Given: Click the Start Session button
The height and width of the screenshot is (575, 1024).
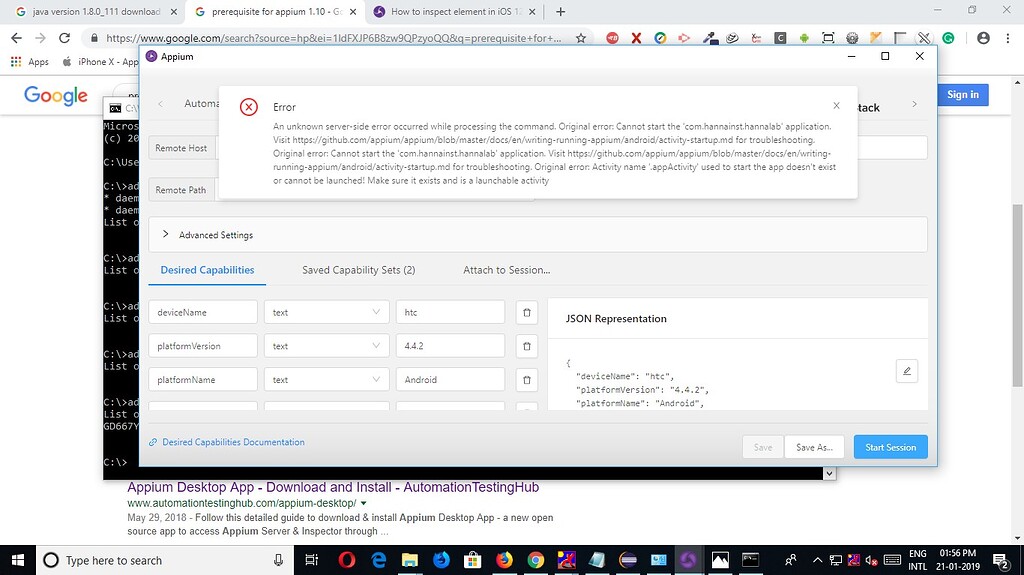Looking at the screenshot, I should pos(890,447).
